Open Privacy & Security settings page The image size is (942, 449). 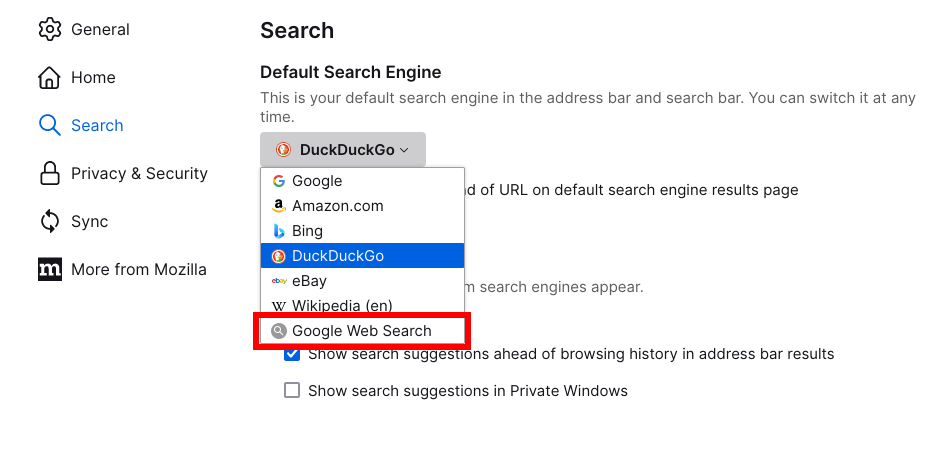139,174
